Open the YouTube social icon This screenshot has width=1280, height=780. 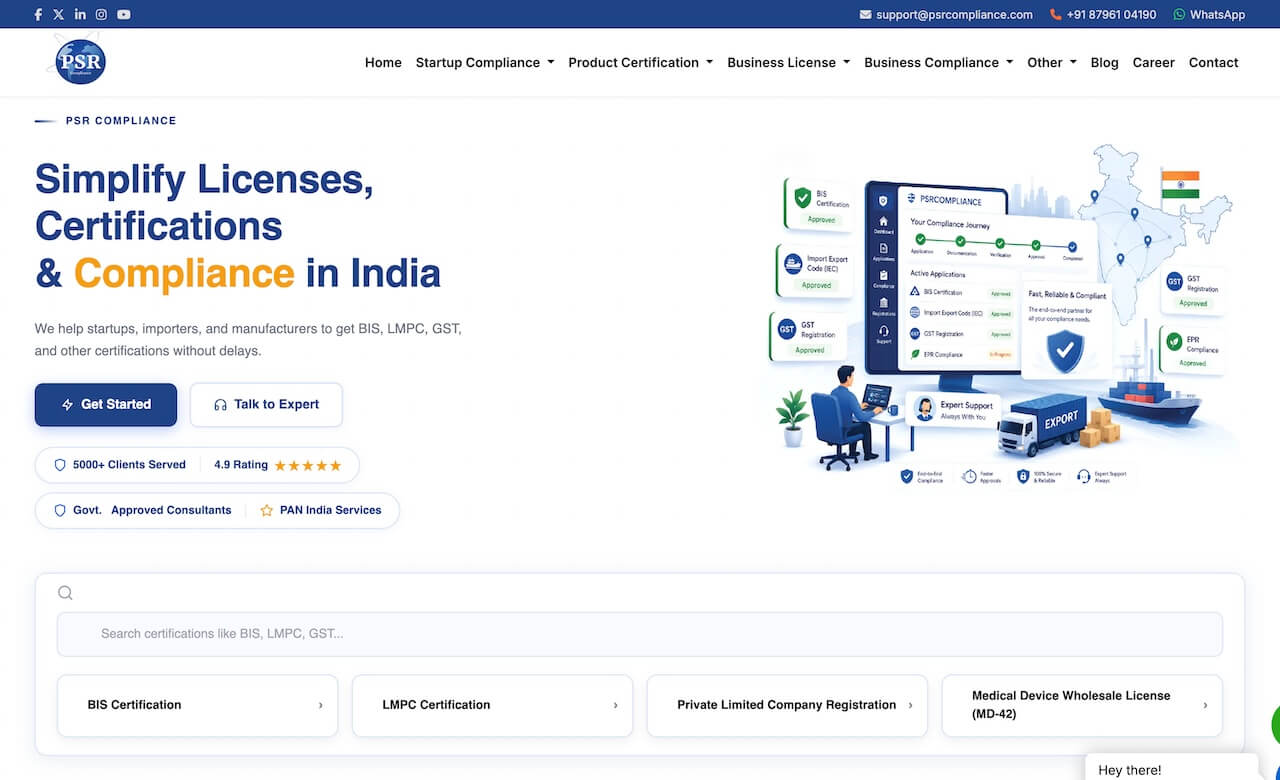123,14
